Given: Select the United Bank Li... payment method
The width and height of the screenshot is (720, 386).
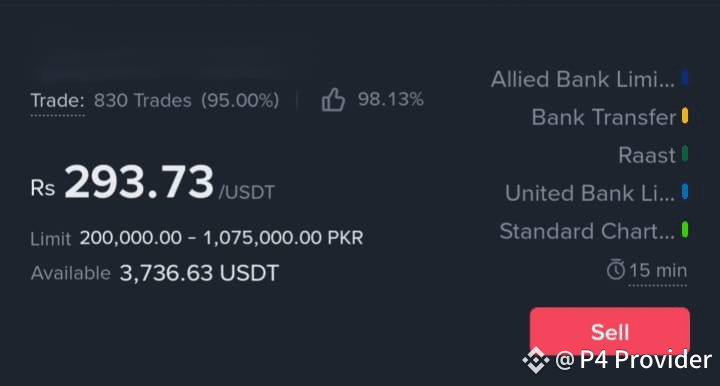Looking at the screenshot, I should 590,193.
